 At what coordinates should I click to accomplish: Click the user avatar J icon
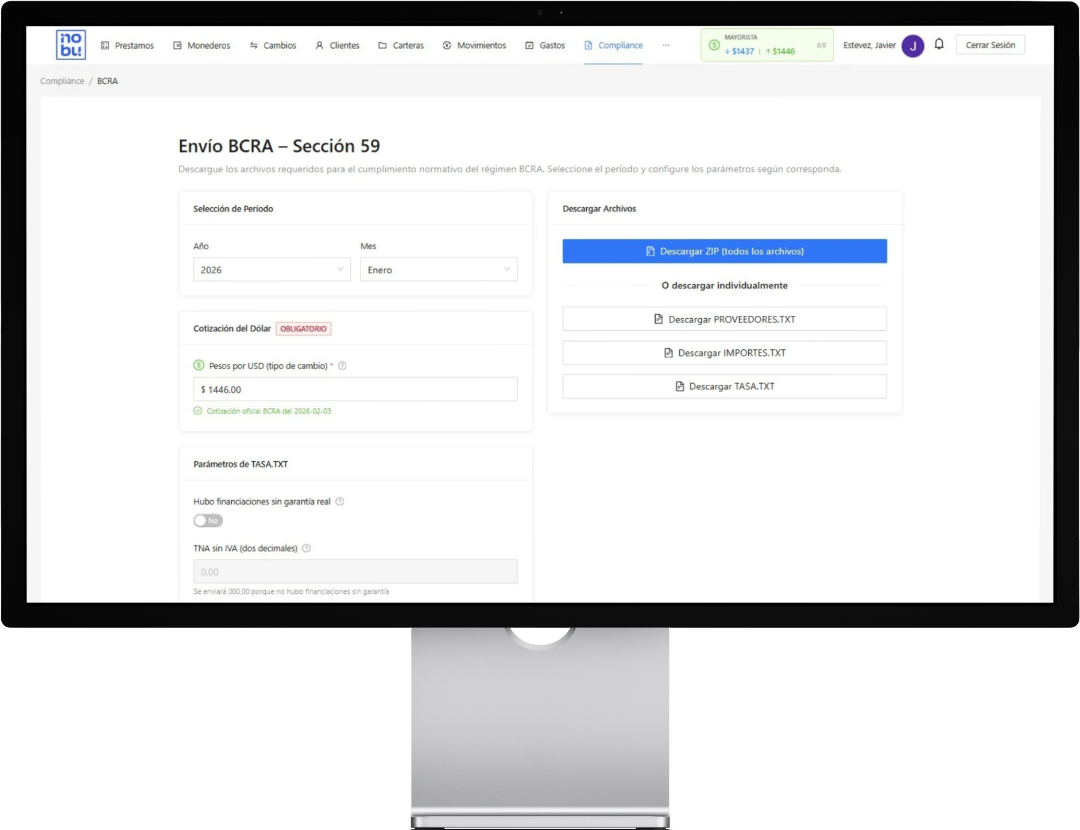click(912, 46)
